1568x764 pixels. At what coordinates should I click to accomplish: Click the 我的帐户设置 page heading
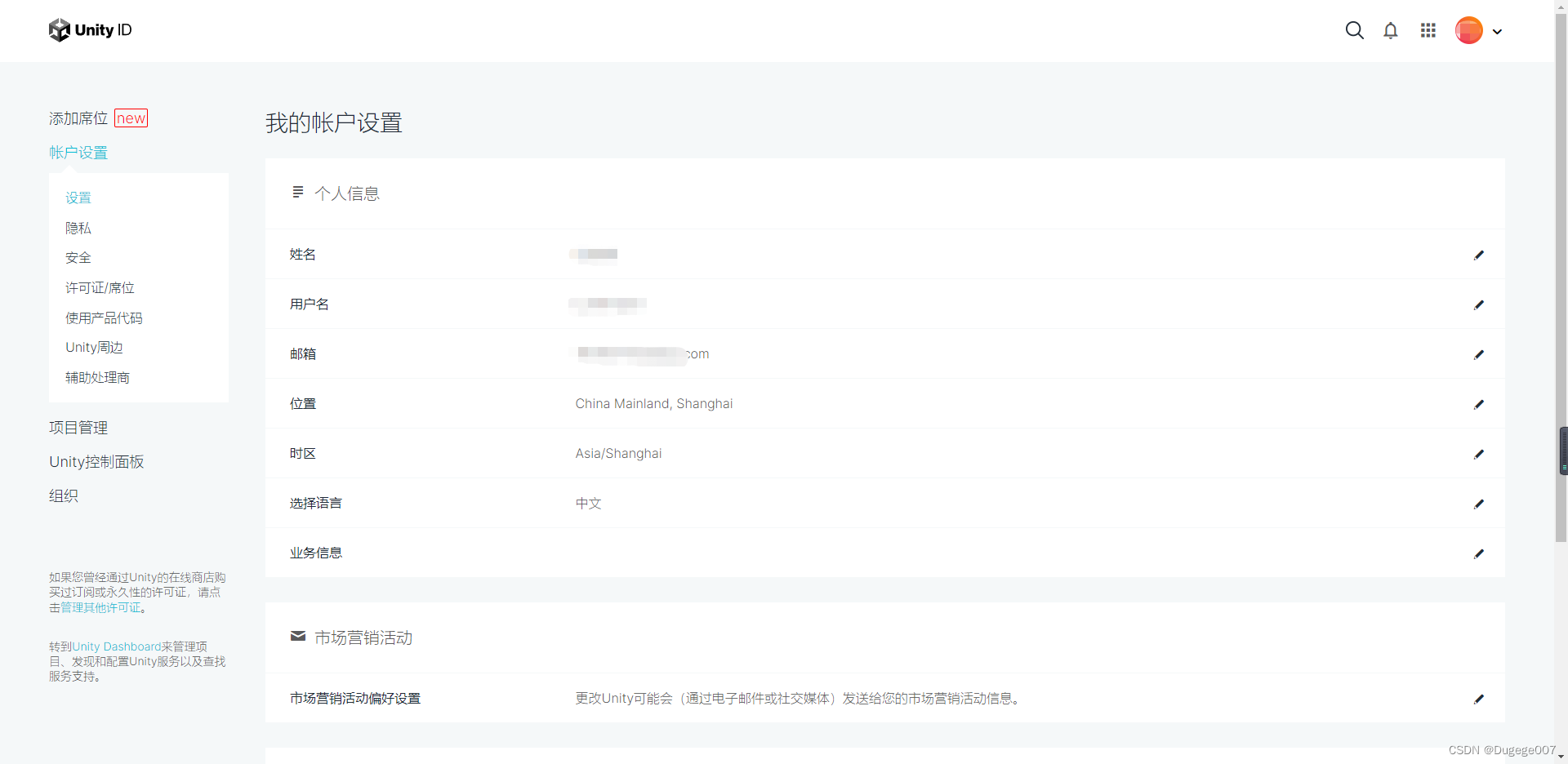334,123
